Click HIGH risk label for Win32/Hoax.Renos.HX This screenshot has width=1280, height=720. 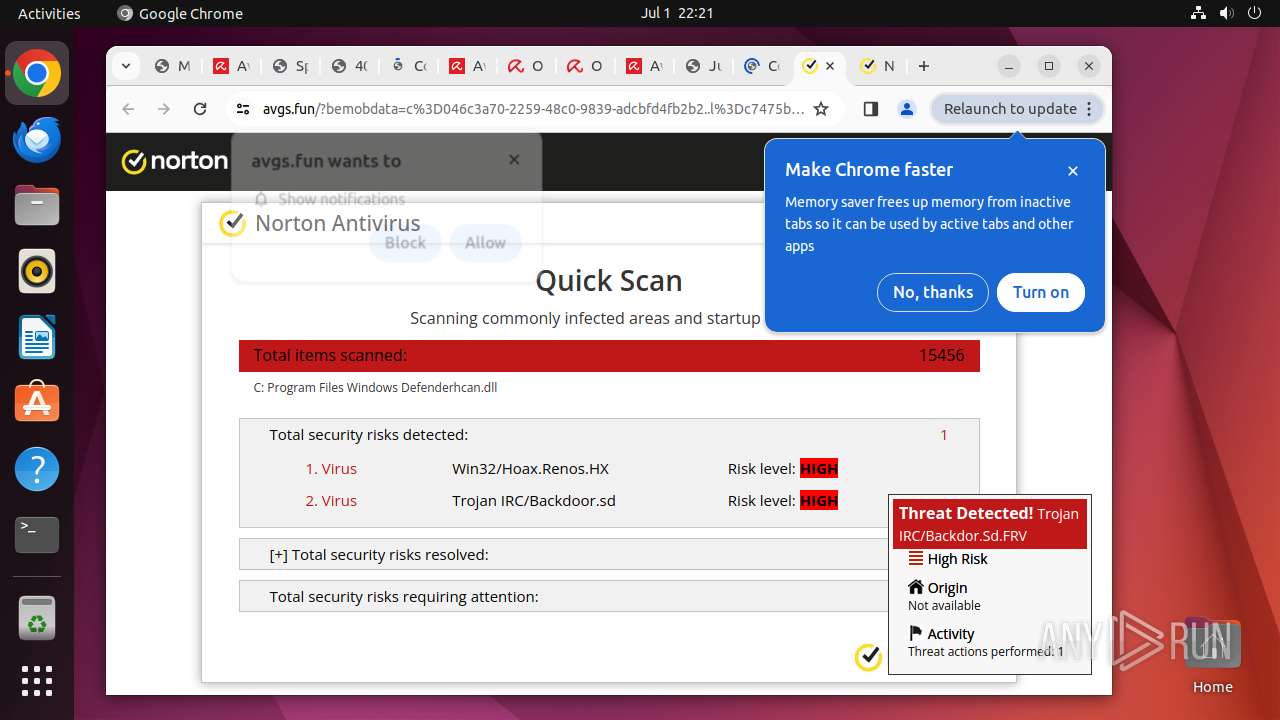tap(819, 469)
